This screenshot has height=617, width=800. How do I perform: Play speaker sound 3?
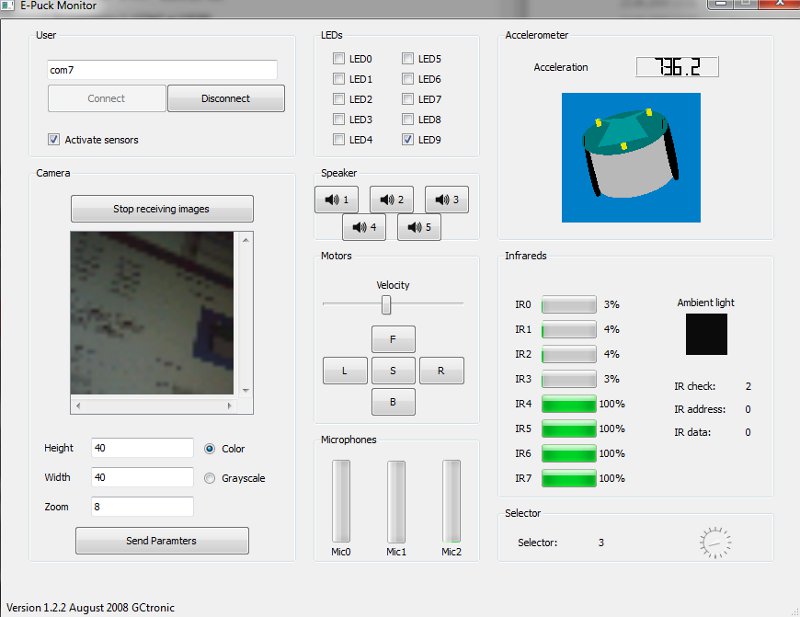pyautogui.click(x=446, y=200)
